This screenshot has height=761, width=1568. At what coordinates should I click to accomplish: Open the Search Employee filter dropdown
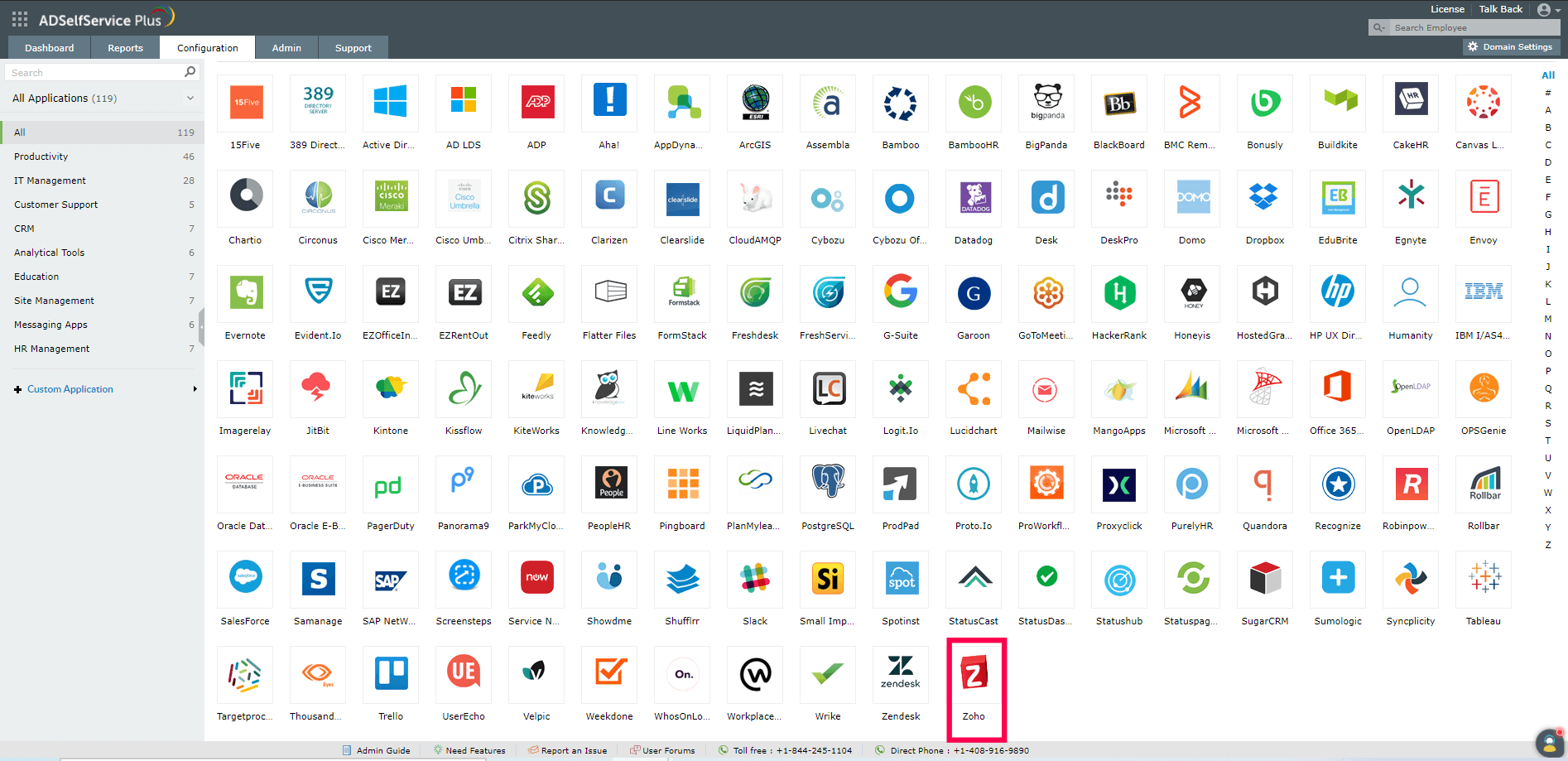pyautogui.click(x=1379, y=27)
